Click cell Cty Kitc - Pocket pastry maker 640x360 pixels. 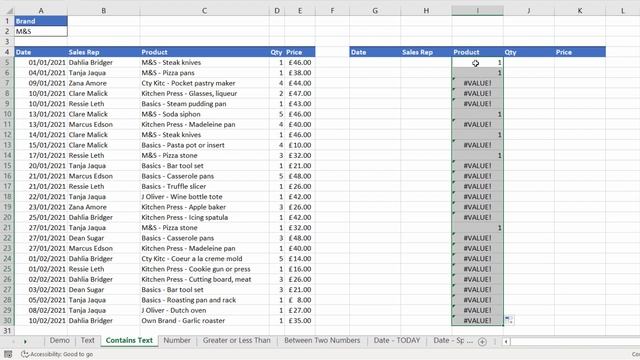pos(204,83)
